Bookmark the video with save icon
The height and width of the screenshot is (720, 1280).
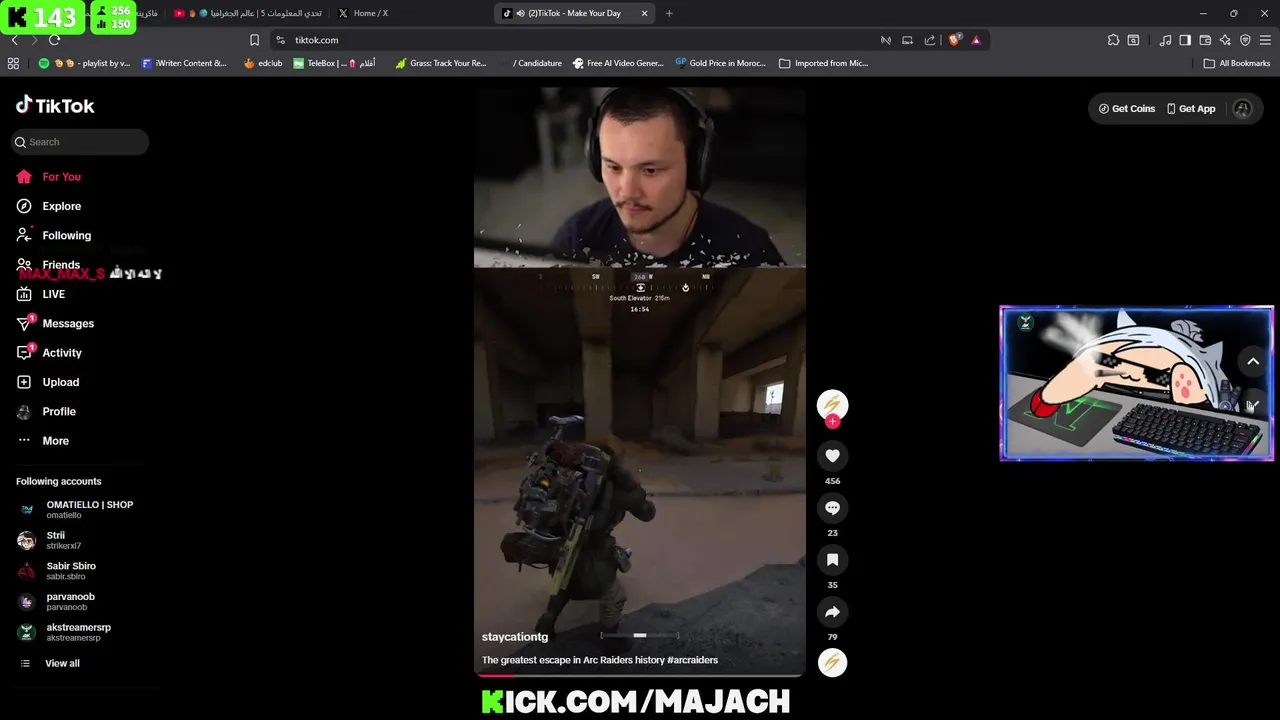[832, 560]
